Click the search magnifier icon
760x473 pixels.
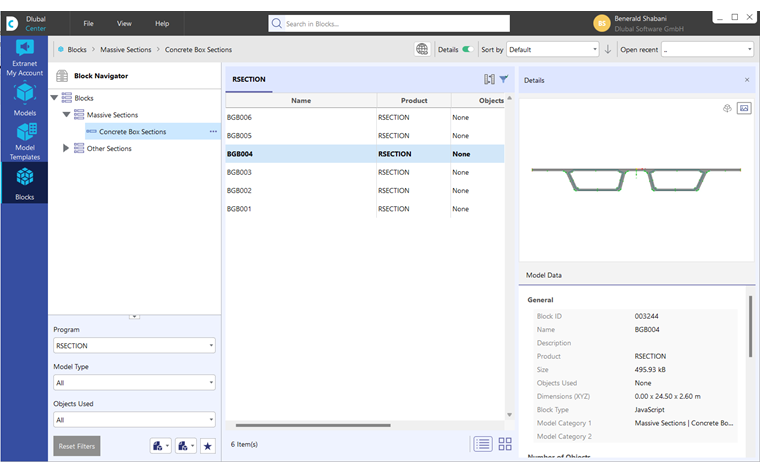(276, 23)
